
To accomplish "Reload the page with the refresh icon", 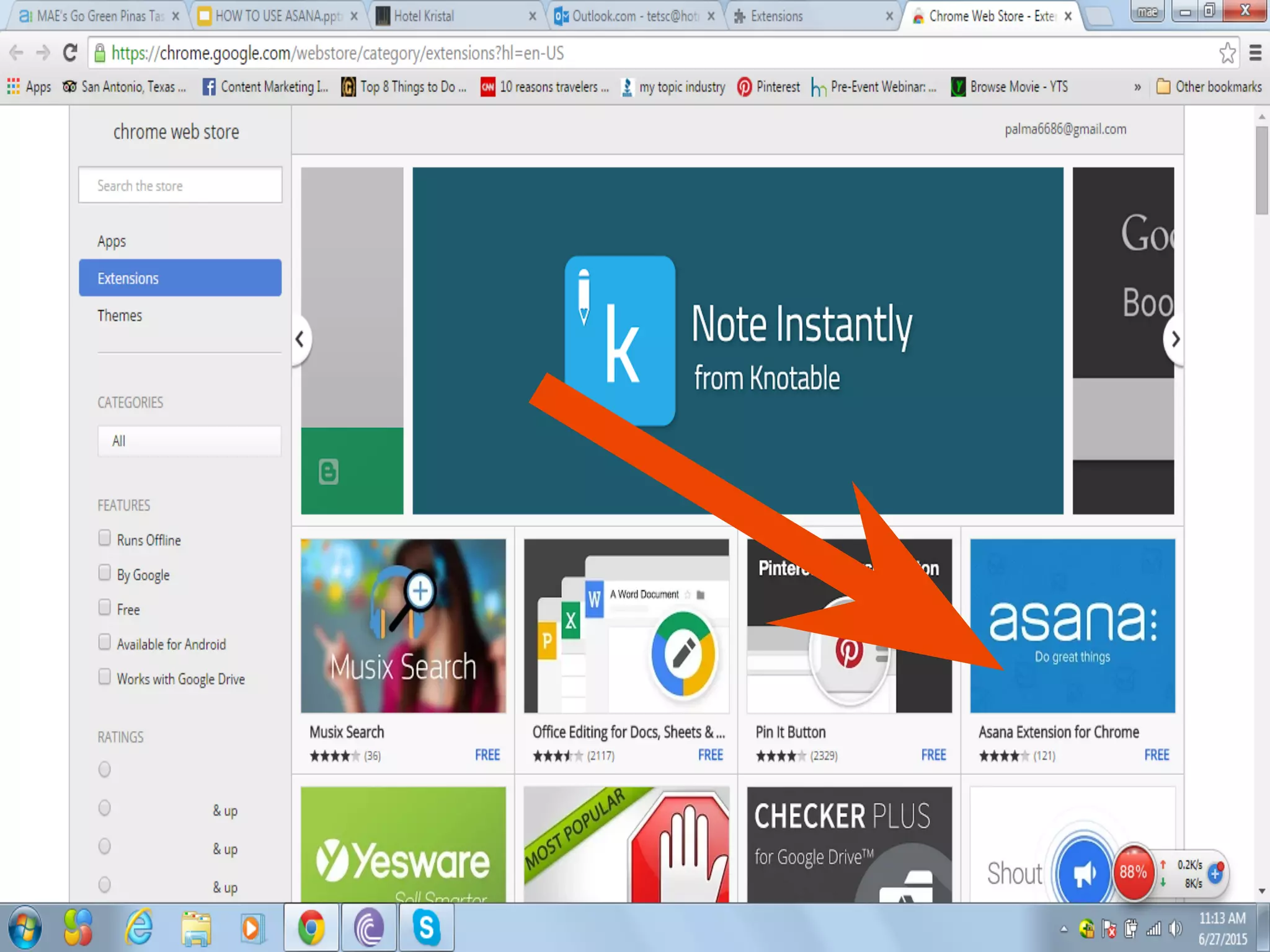I will (x=70, y=53).
